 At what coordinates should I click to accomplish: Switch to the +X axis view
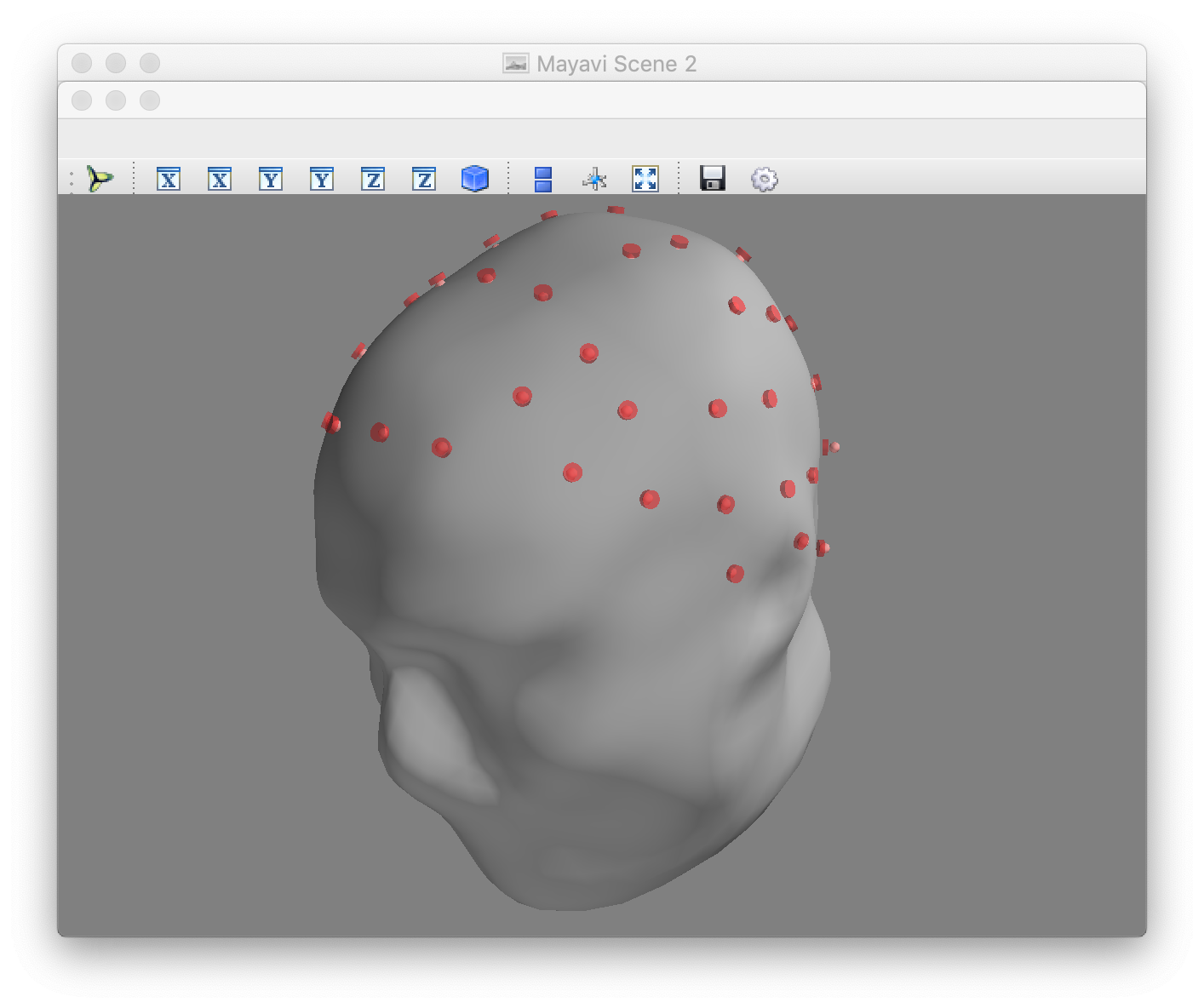click(169, 179)
